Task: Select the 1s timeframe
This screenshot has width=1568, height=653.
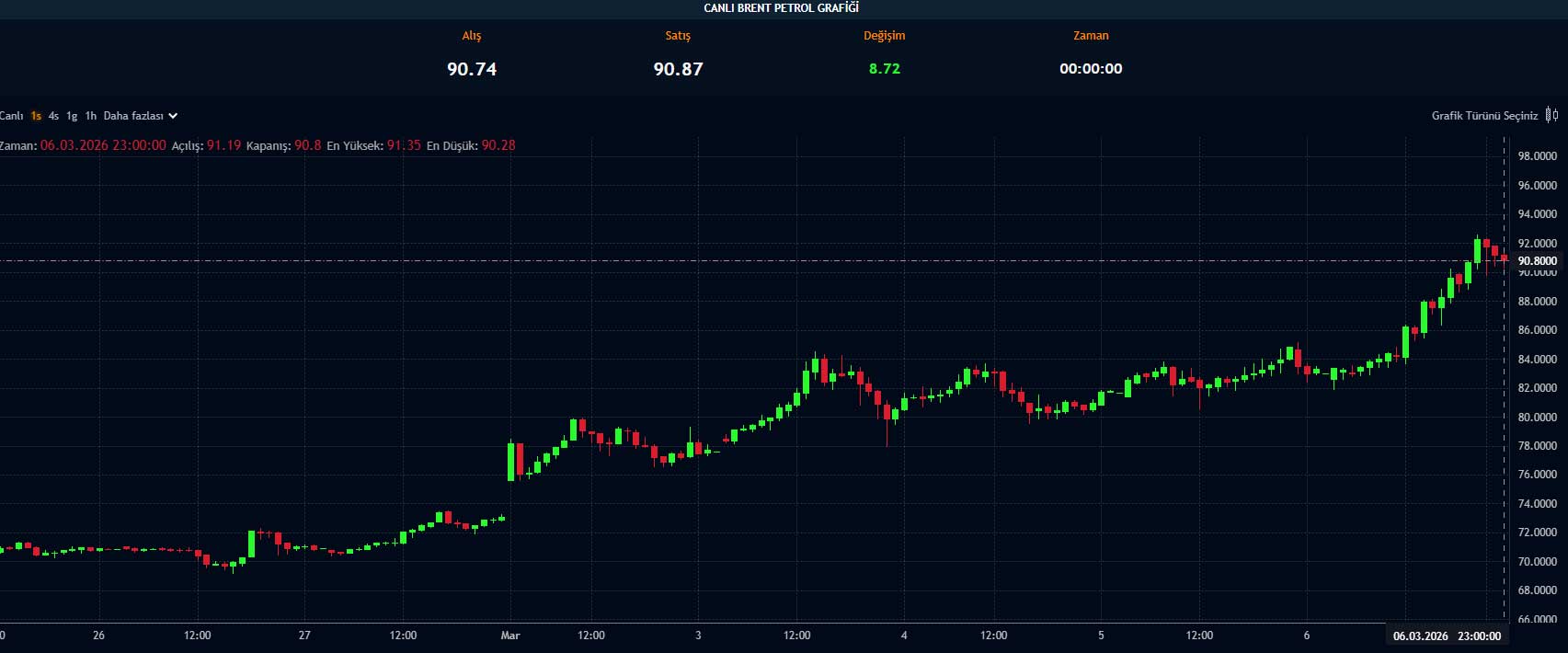Action: (36, 116)
